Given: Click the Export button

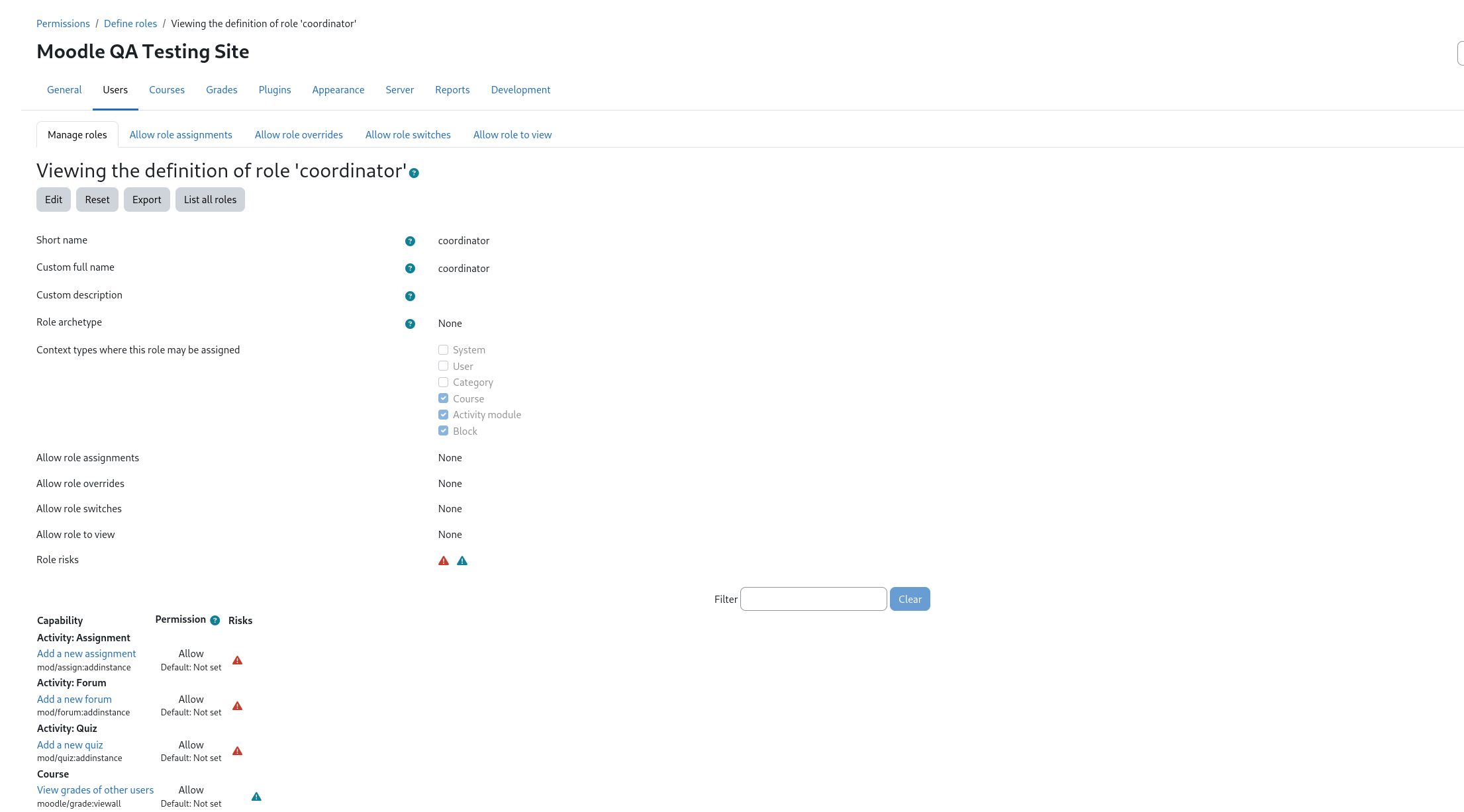Looking at the screenshot, I should coord(147,200).
